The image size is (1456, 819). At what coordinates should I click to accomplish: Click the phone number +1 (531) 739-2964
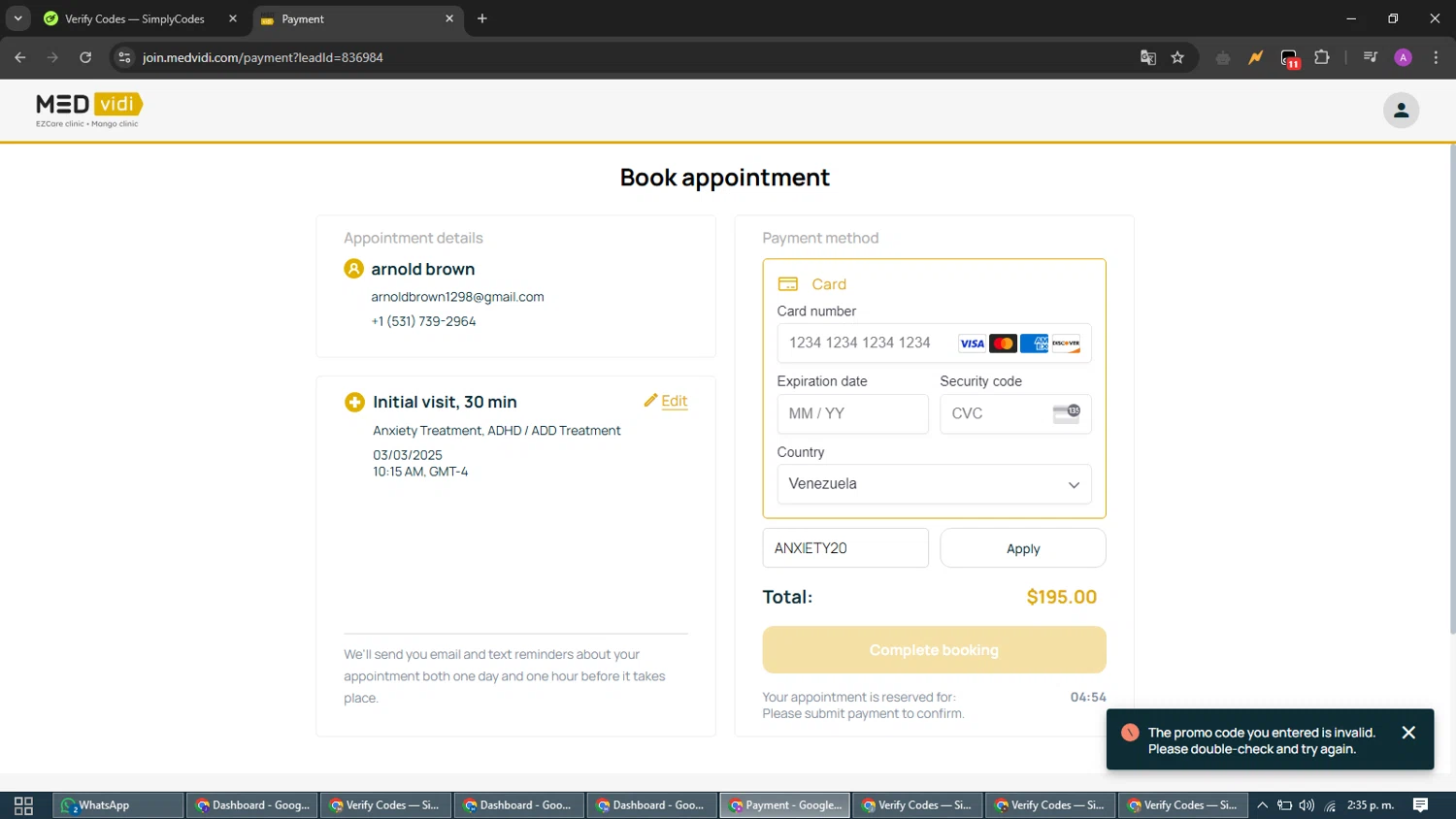(423, 321)
